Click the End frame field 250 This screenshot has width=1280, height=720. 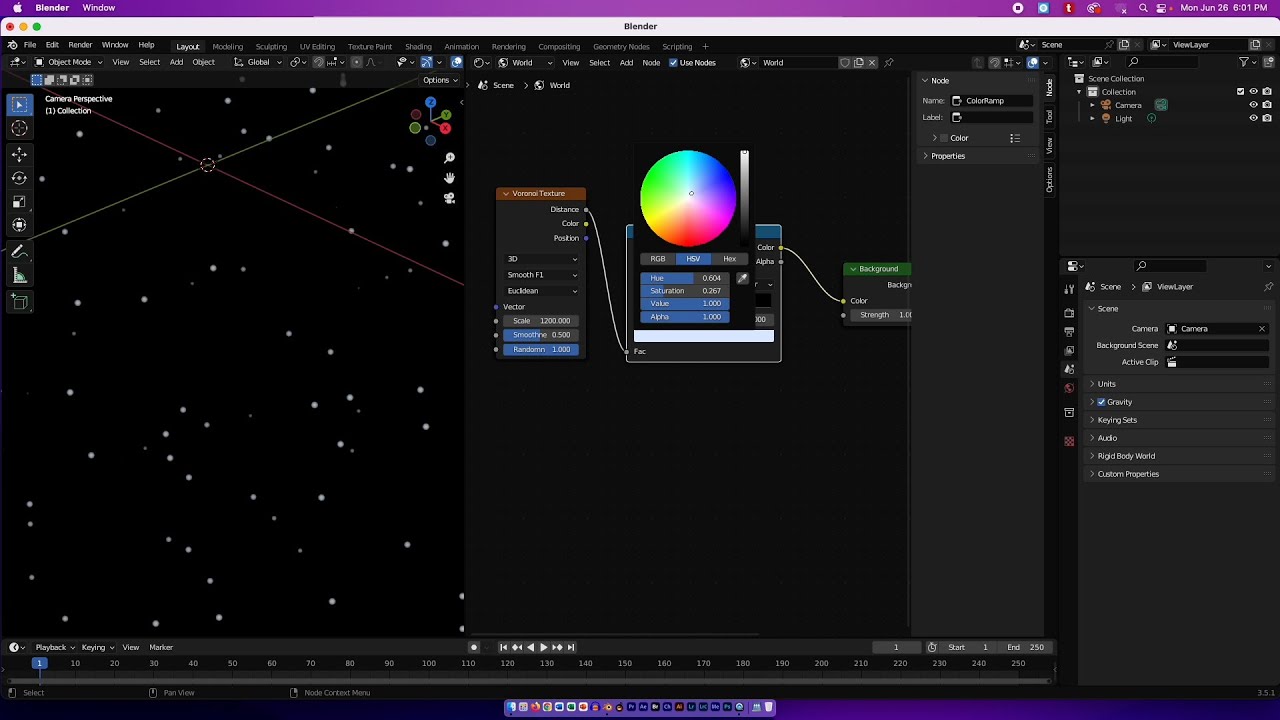[1026, 647]
